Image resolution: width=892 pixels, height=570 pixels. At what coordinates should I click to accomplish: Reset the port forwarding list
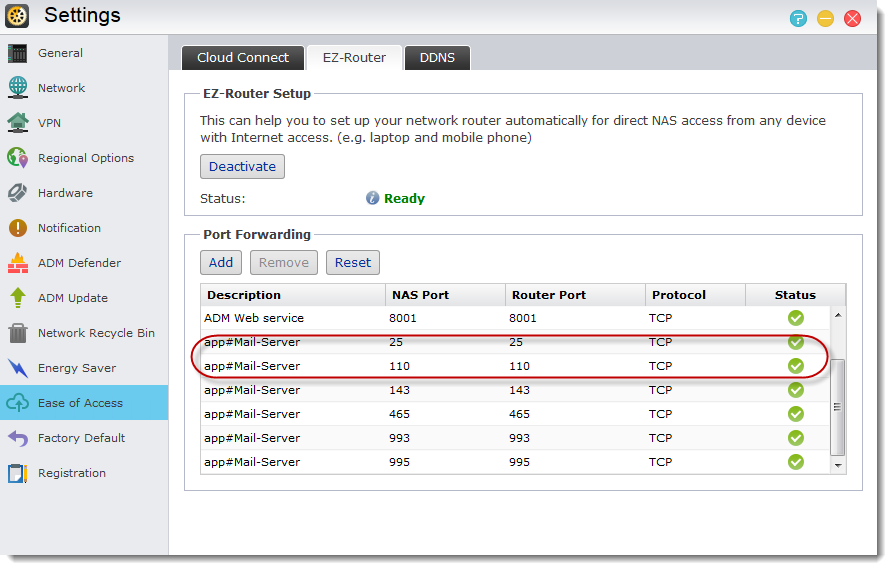[x=353, y=263]
